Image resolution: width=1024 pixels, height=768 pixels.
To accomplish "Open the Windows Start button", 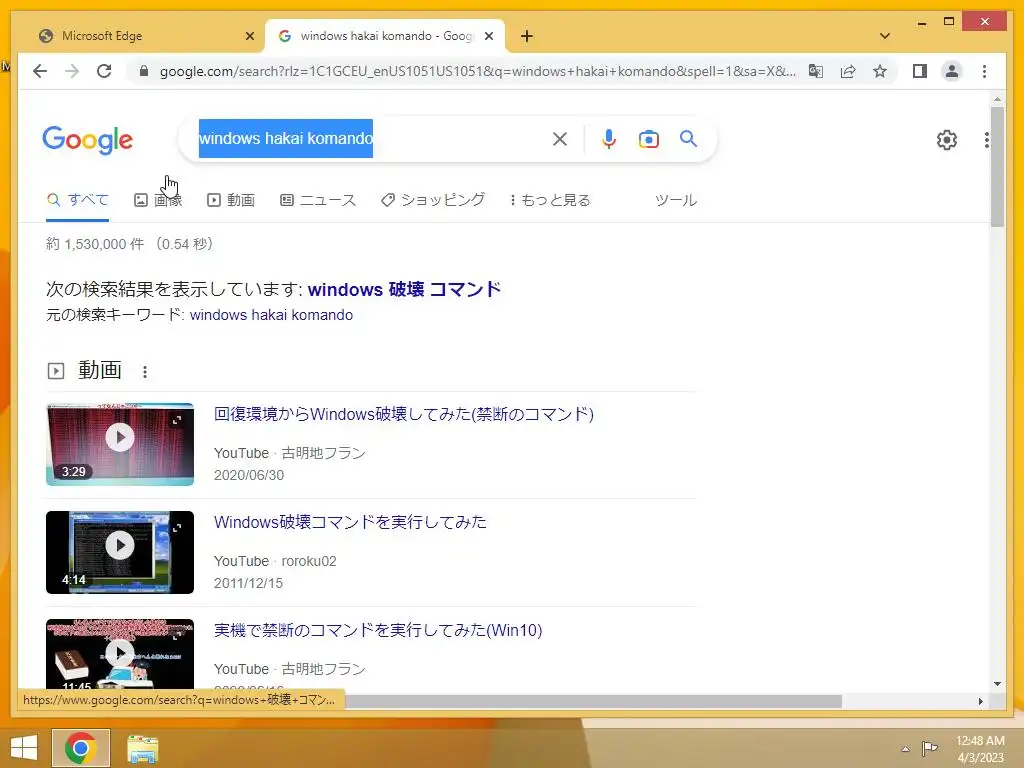I will (24, 748).
